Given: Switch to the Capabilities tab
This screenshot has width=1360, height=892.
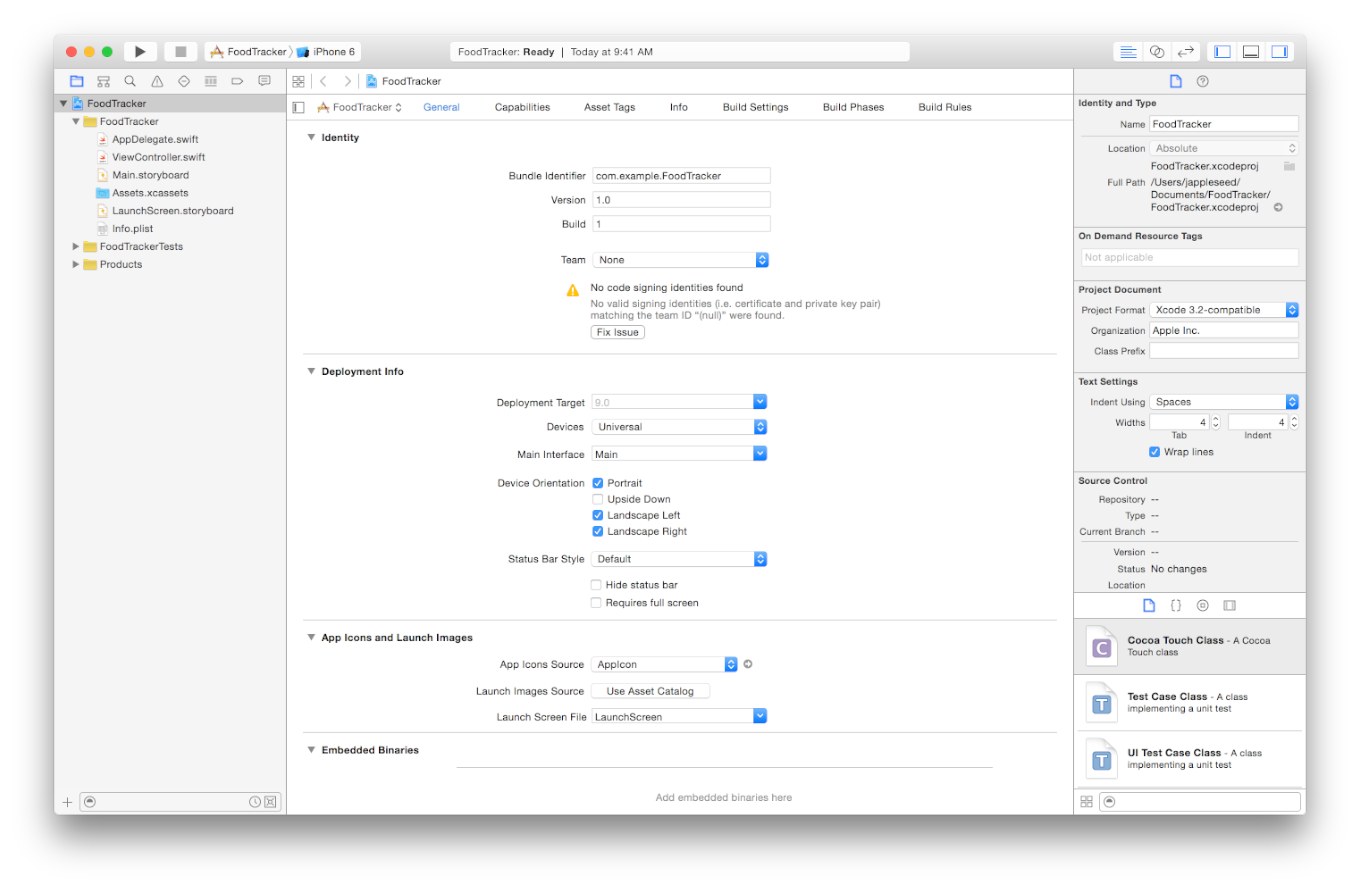Looking at the screenshot, I should [x=522, y=107].
